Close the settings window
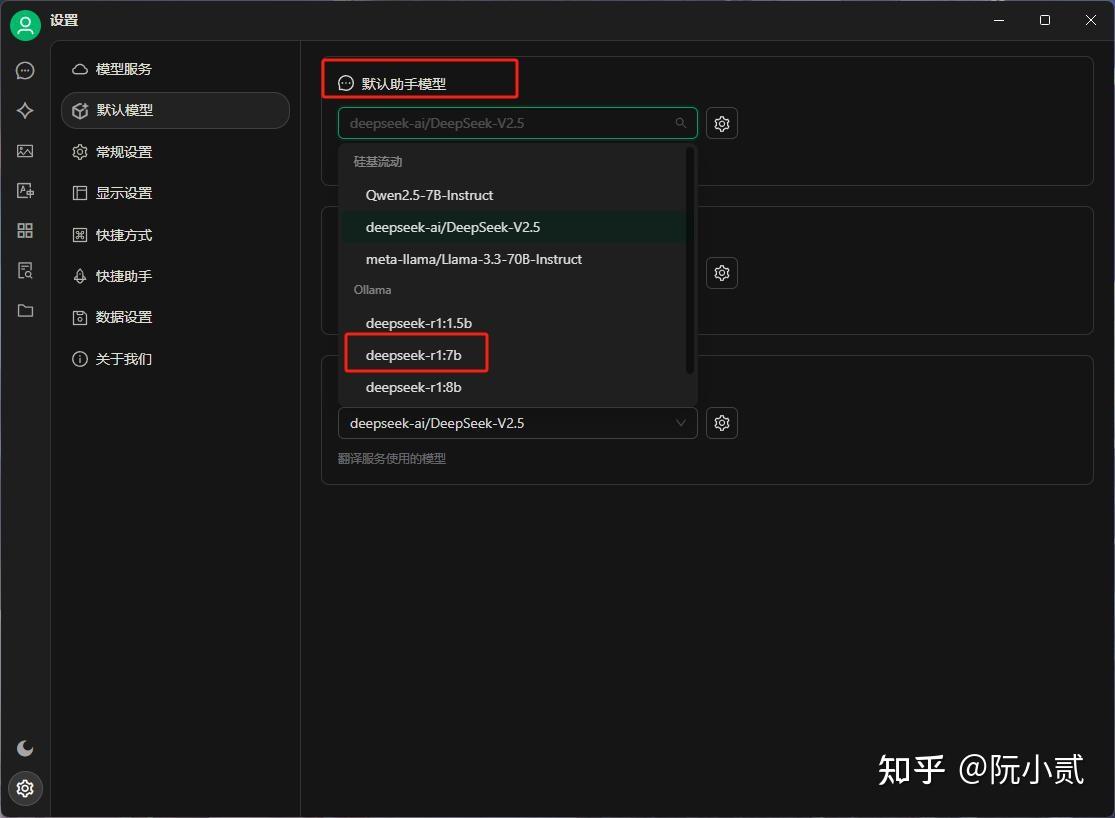Image resolution: width=1115 pixels, height=818 pixels. pyautogui.click(x=1091, y=20)
